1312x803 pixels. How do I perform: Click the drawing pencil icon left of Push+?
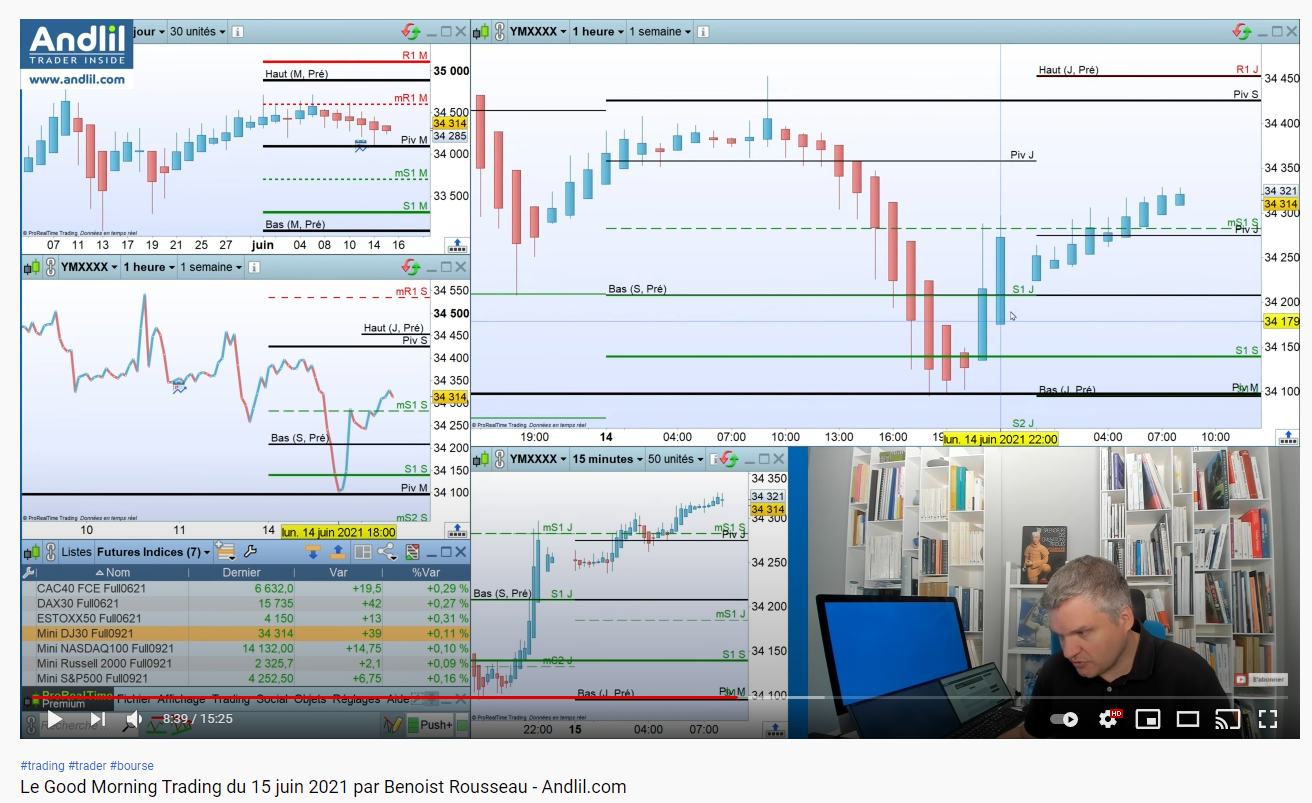pos(393,725)
